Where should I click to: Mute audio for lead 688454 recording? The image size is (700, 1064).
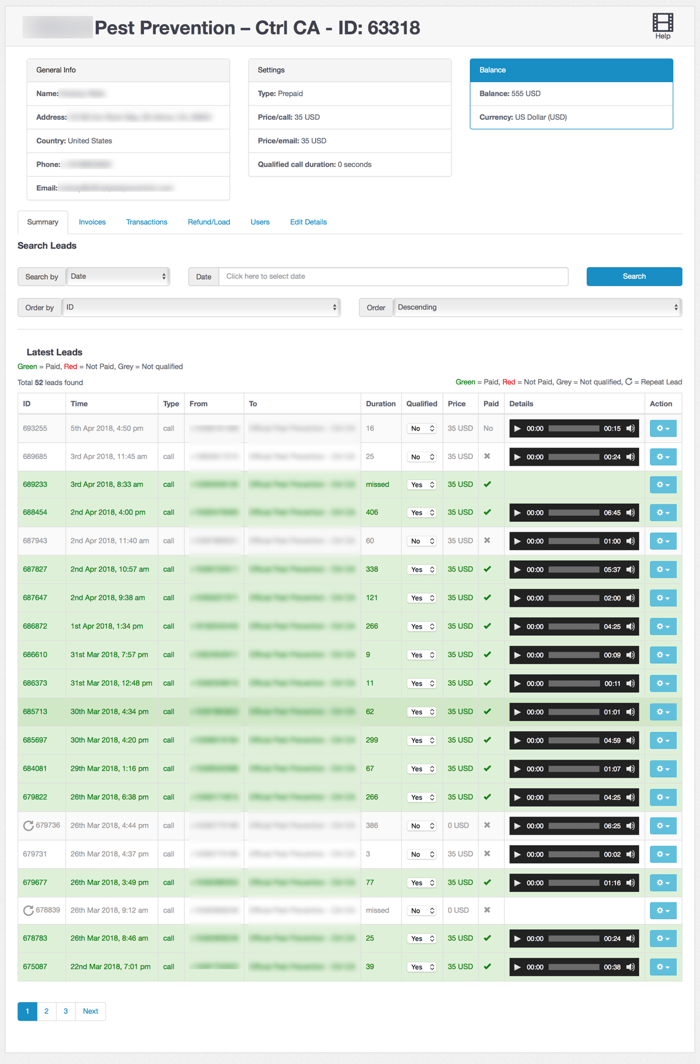tap(630, 513)
